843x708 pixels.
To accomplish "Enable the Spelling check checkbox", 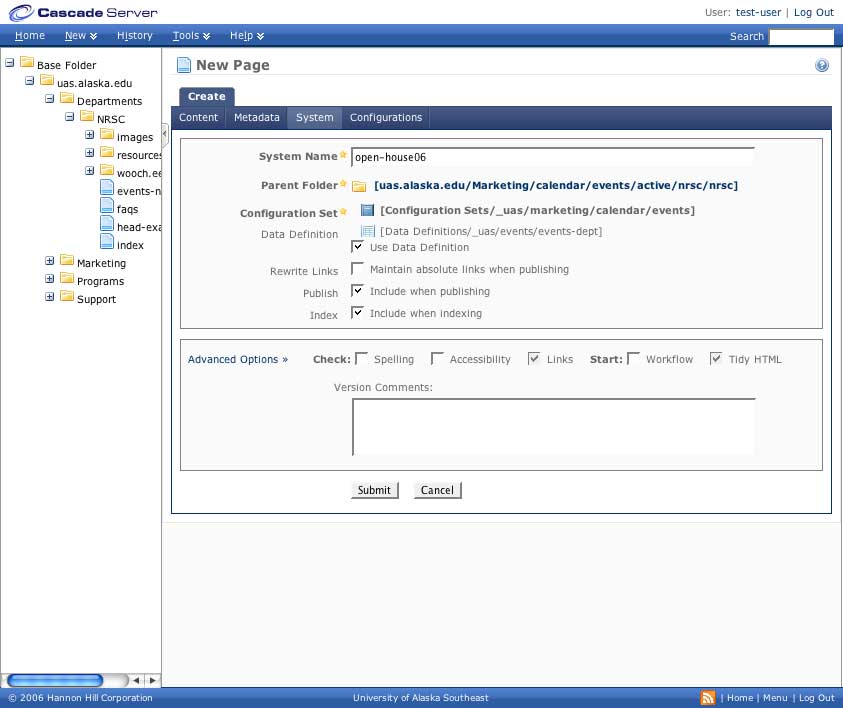I will [362, 359].
